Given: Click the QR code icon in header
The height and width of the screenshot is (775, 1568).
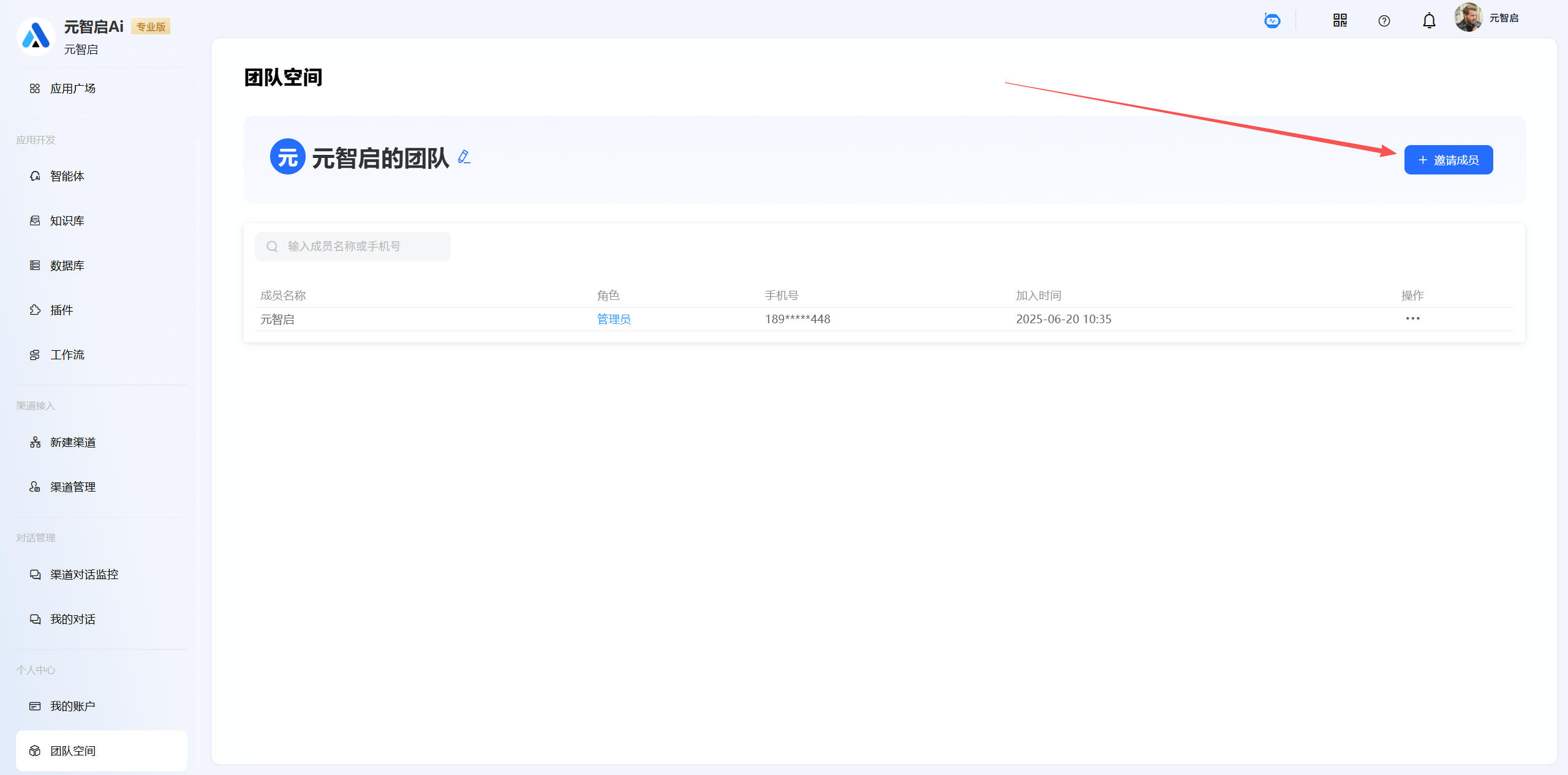Looking at the screenshot, I should [x=1340, y=21].
